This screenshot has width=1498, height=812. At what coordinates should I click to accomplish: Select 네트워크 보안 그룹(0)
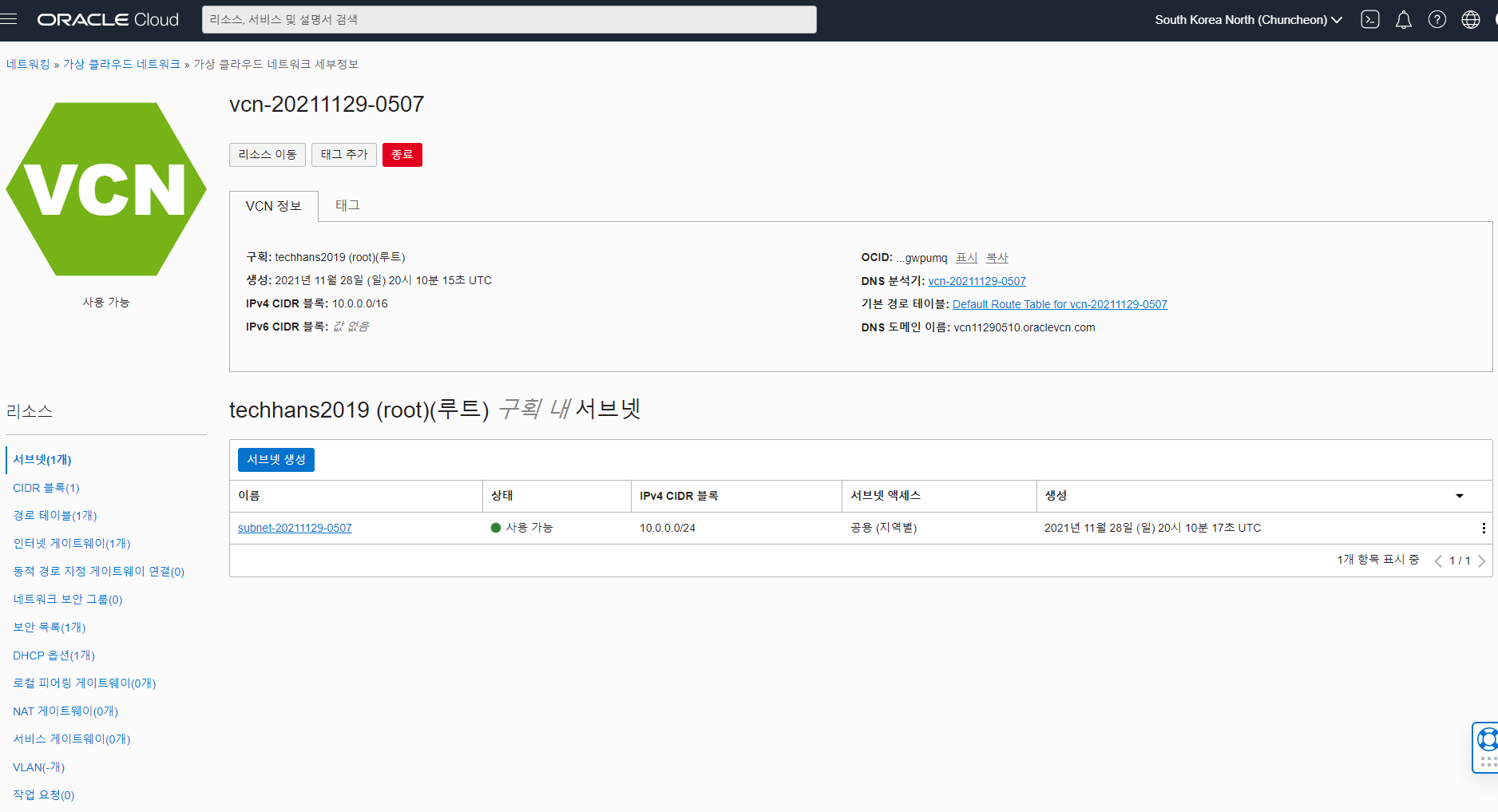pos(68,600)
